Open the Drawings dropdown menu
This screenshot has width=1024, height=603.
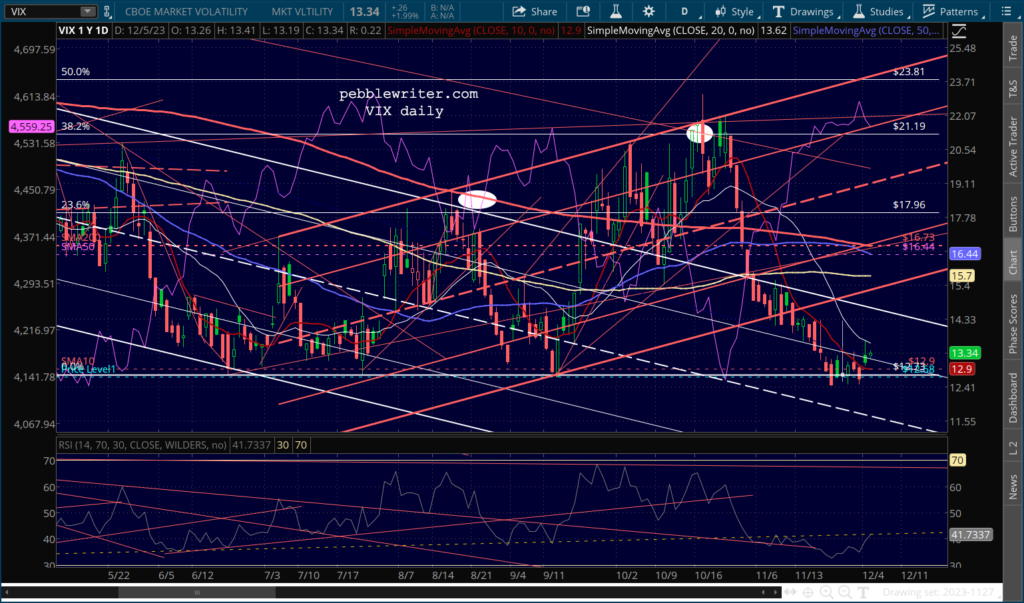(805, 12)
